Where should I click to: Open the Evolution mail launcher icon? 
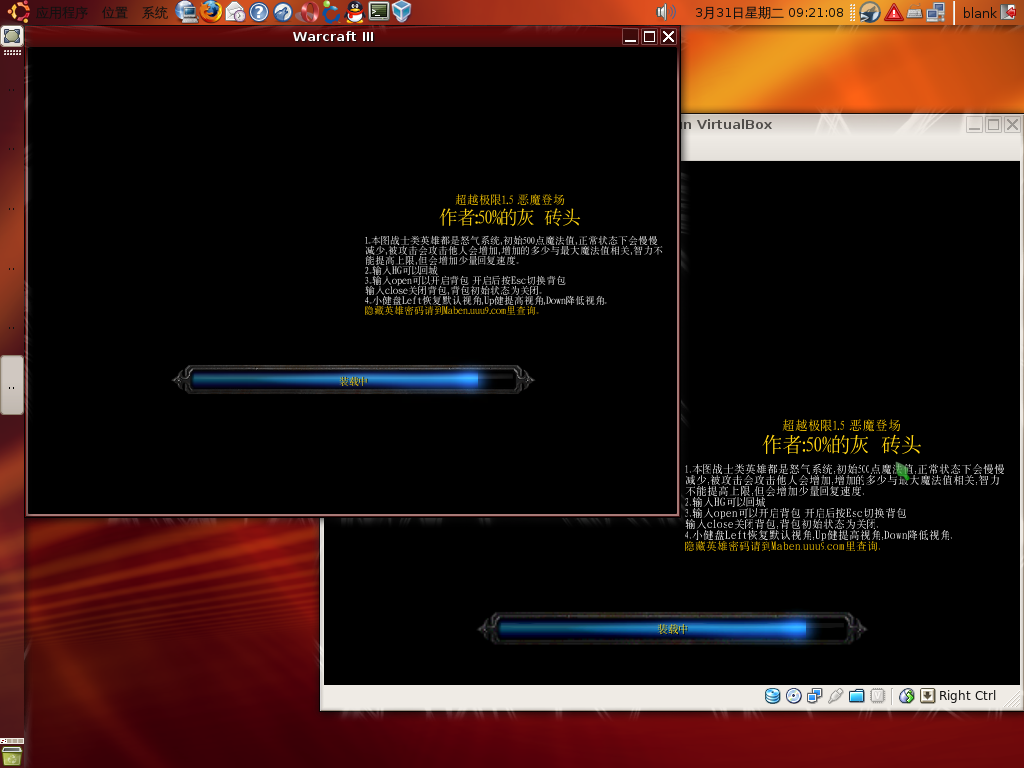click(x=235, y=12)
